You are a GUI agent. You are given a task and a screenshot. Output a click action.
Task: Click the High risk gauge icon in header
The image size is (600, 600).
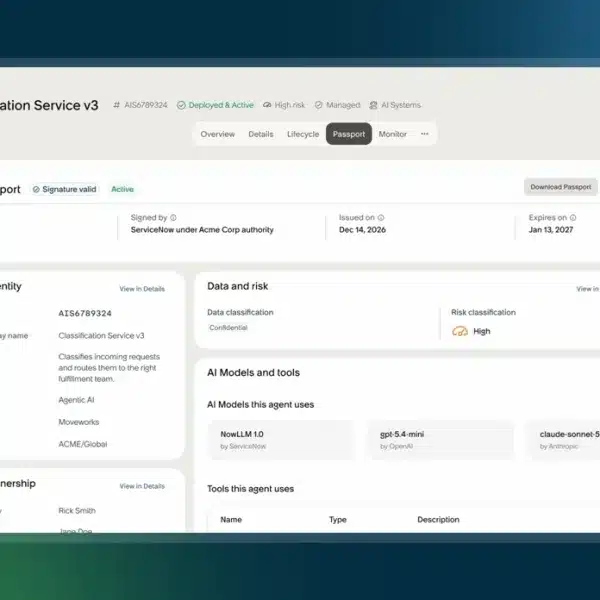click(267, 105)
